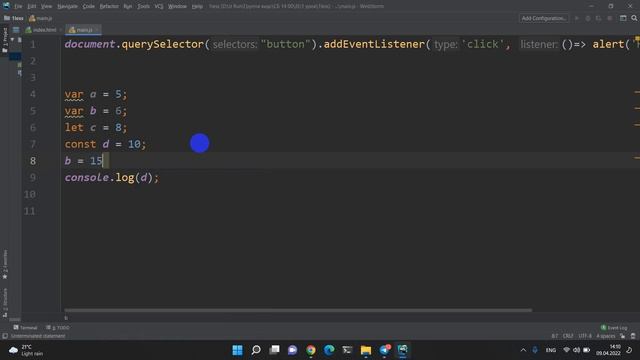Open File Explorer from the taskbar

(x=366, y=350)
